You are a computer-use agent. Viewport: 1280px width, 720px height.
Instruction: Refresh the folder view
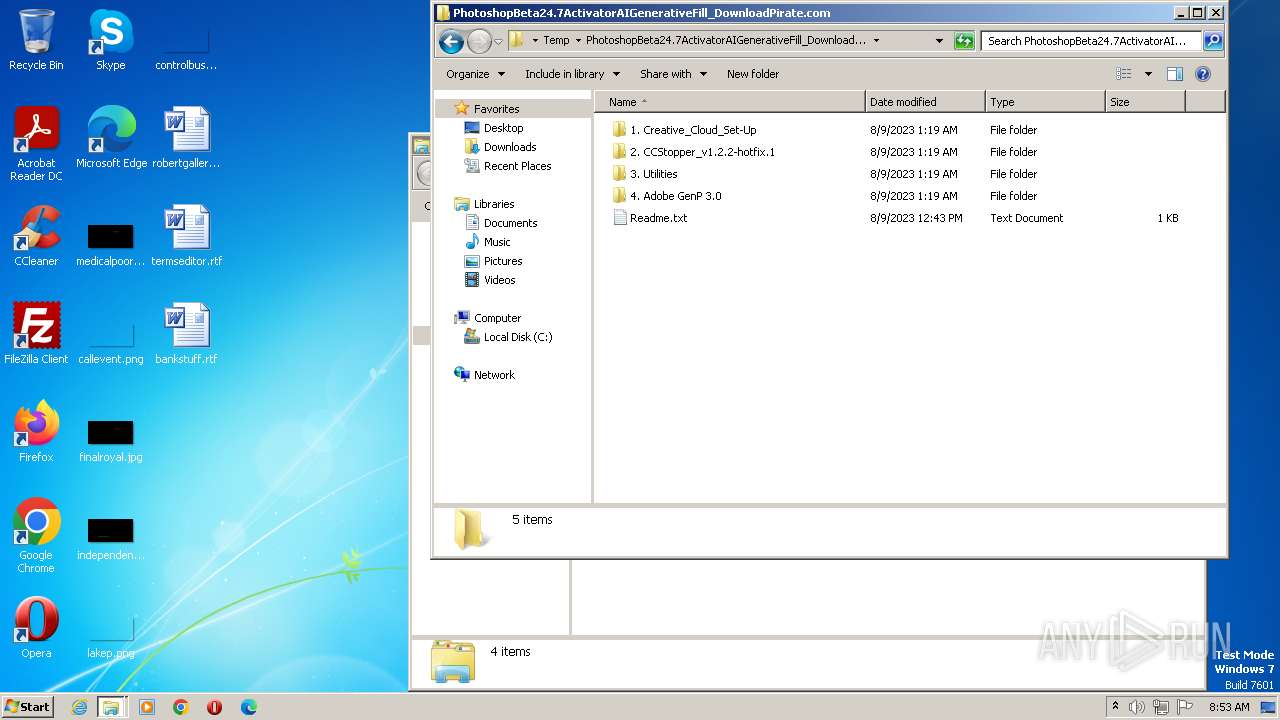(x=964, y=41)
